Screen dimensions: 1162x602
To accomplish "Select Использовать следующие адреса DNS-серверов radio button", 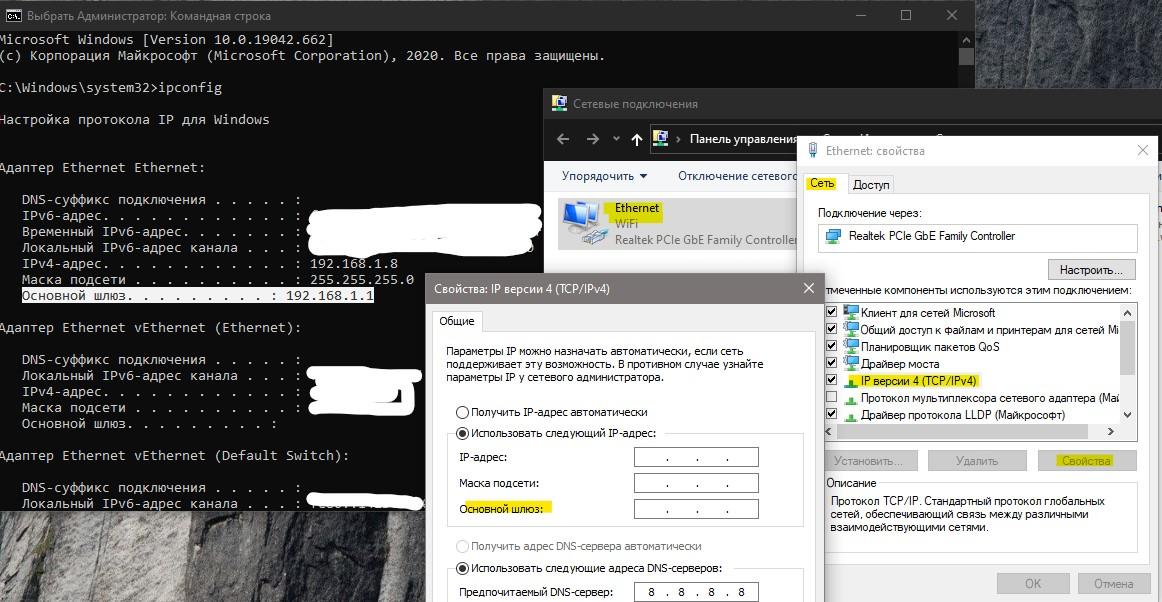I will (462, 569).
